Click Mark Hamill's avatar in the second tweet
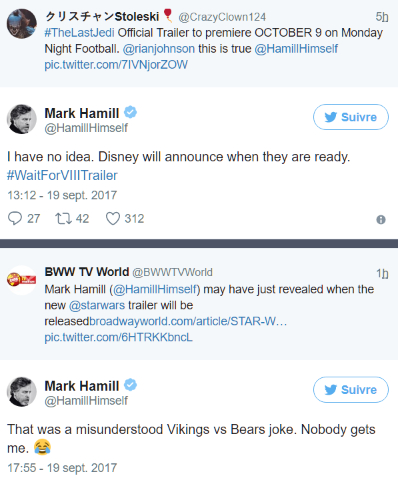Screen dimensions: 398x480 [22, 392]
